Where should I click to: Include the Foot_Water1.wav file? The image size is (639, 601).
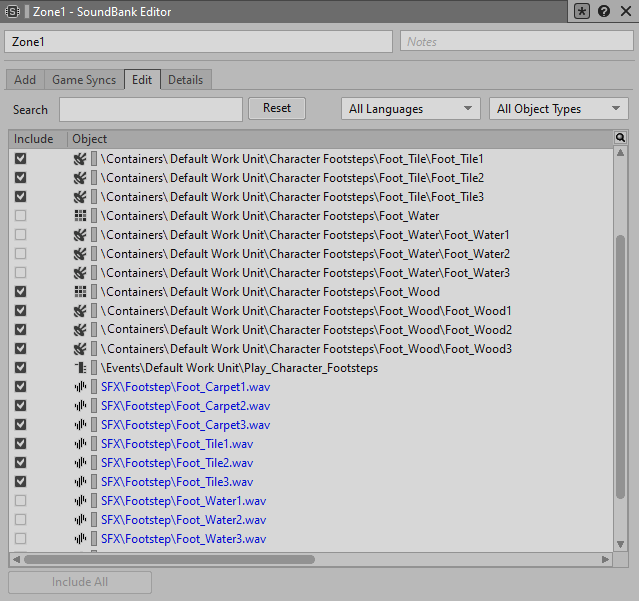tap(20, 501)
